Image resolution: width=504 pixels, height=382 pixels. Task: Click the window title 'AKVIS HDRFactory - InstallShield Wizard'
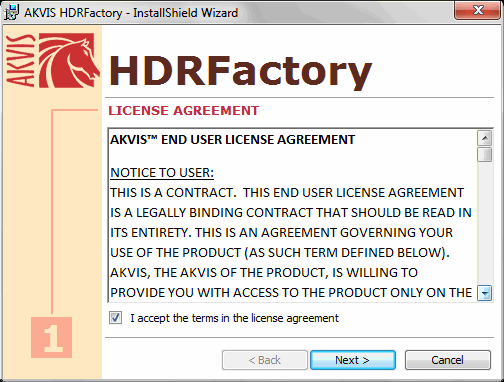pos(131,13)
